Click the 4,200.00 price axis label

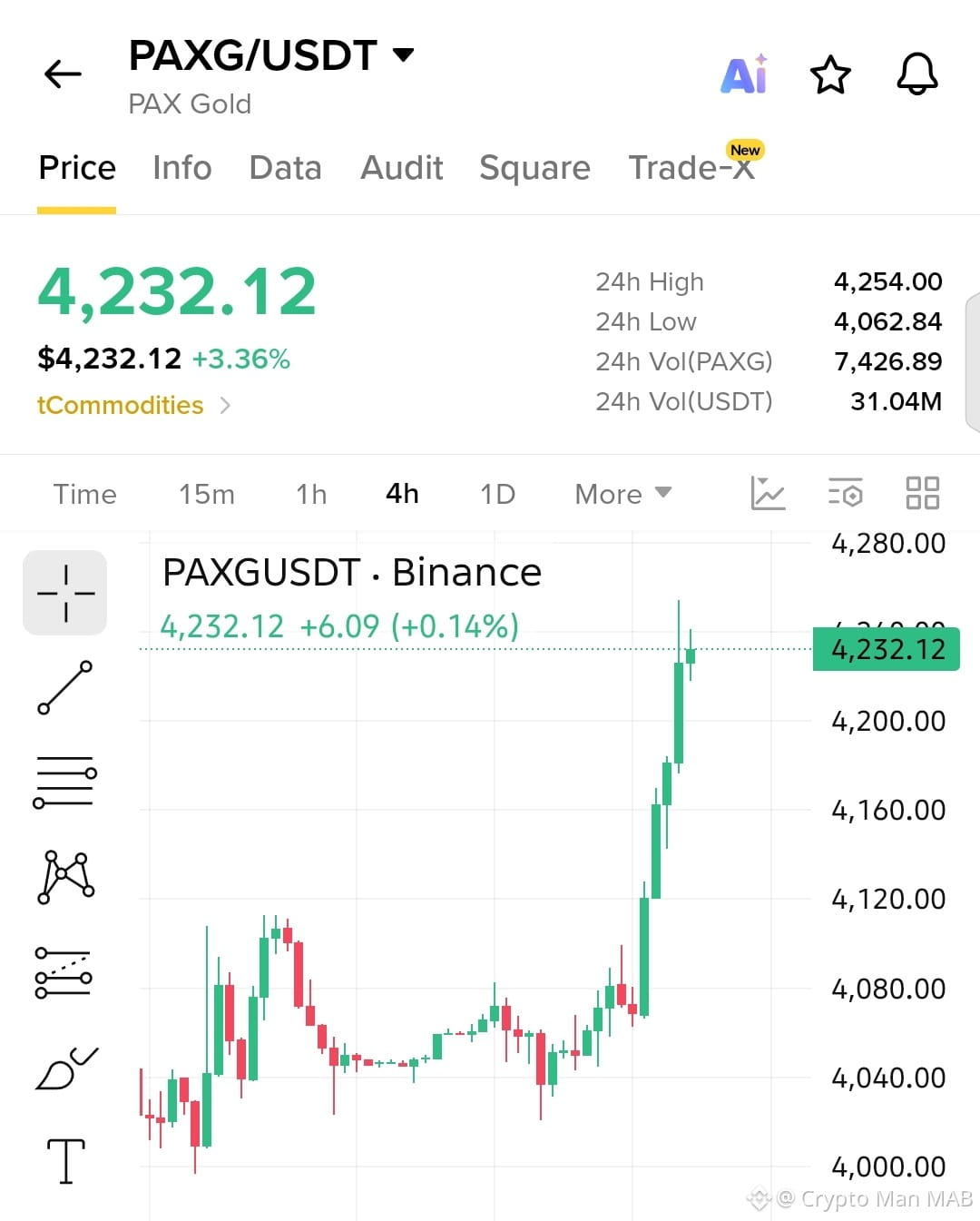click(888, 721)
